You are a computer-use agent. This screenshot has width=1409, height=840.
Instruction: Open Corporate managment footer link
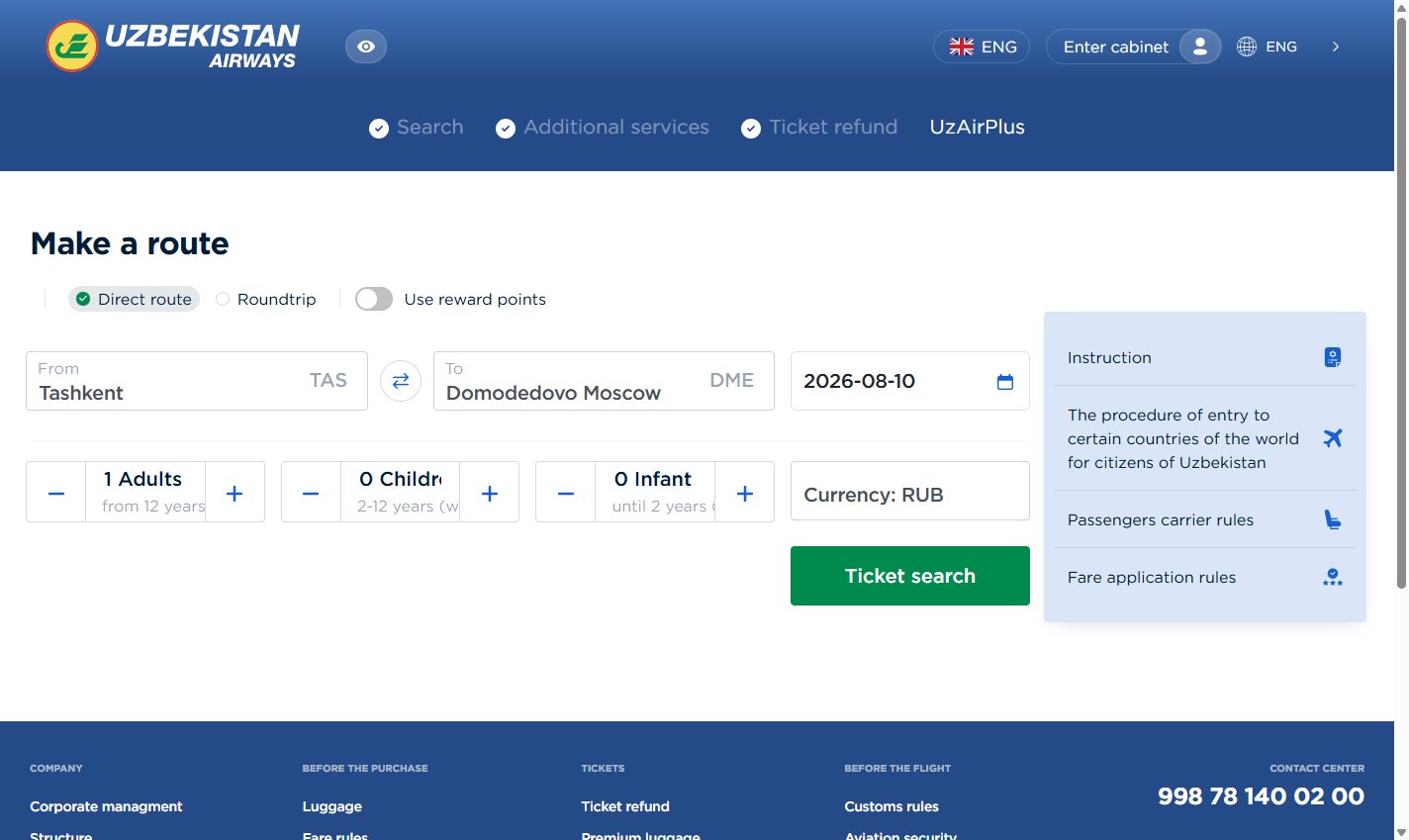point(106,806)
